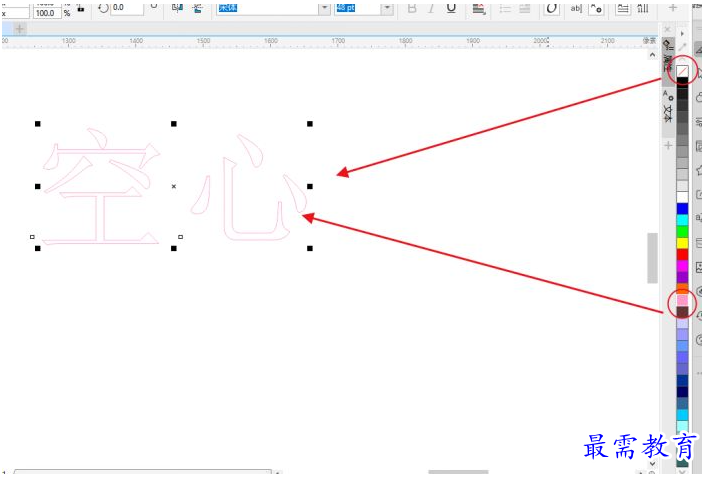Screen dimensions: 705x478
Task: Click the 心 character outline
Action: coord(249,188)
